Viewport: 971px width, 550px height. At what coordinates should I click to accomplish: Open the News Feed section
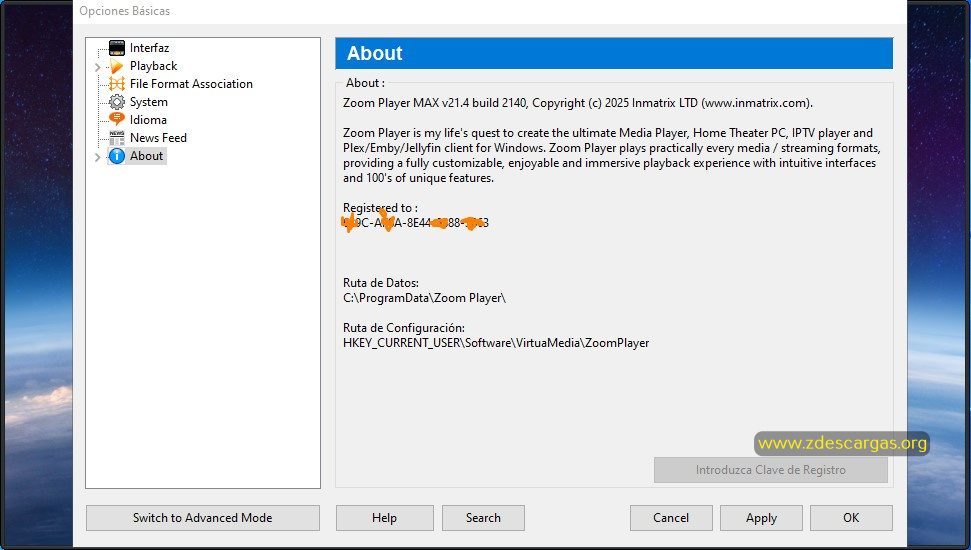coord(158,138)
